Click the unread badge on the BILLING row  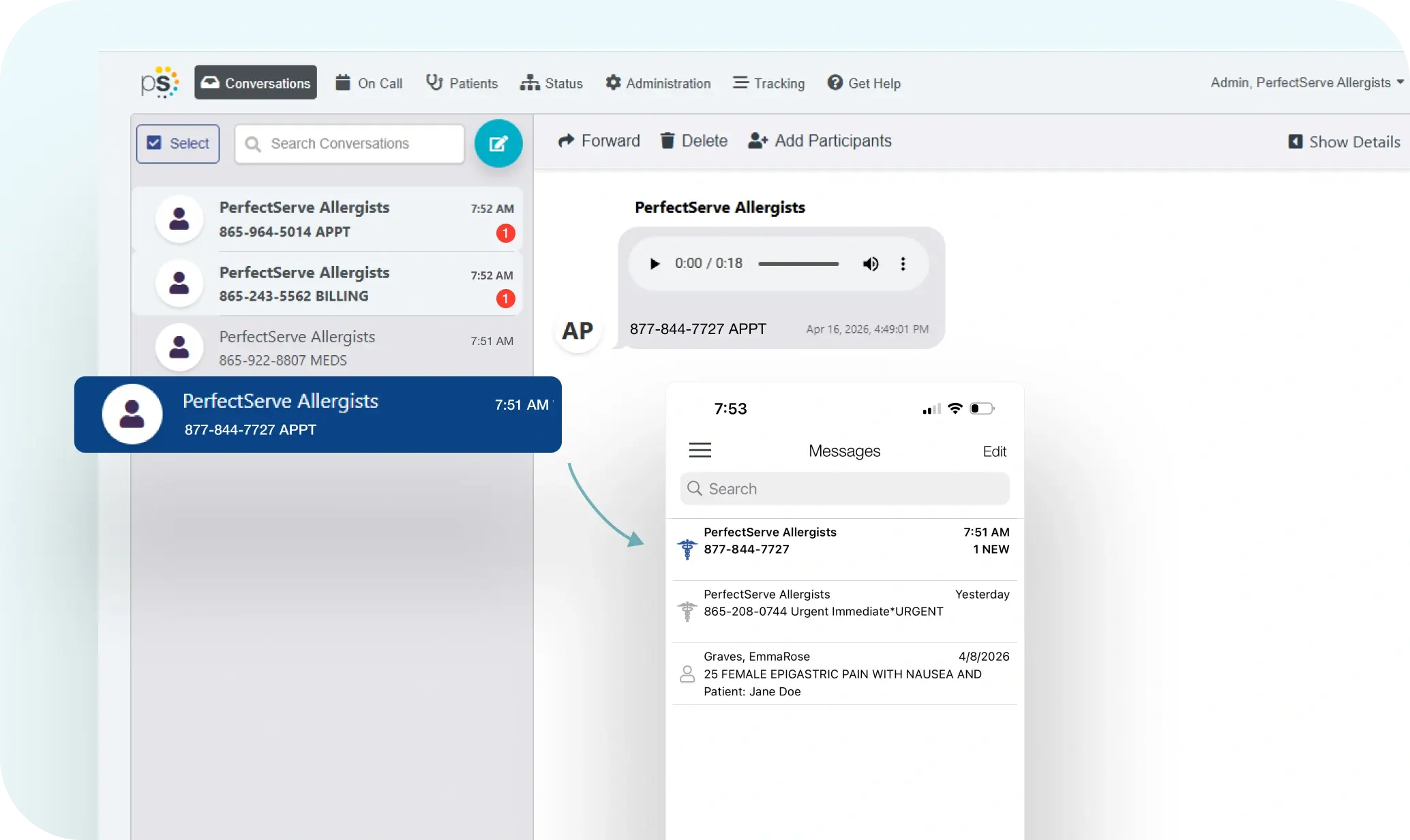tap(505, 299)
